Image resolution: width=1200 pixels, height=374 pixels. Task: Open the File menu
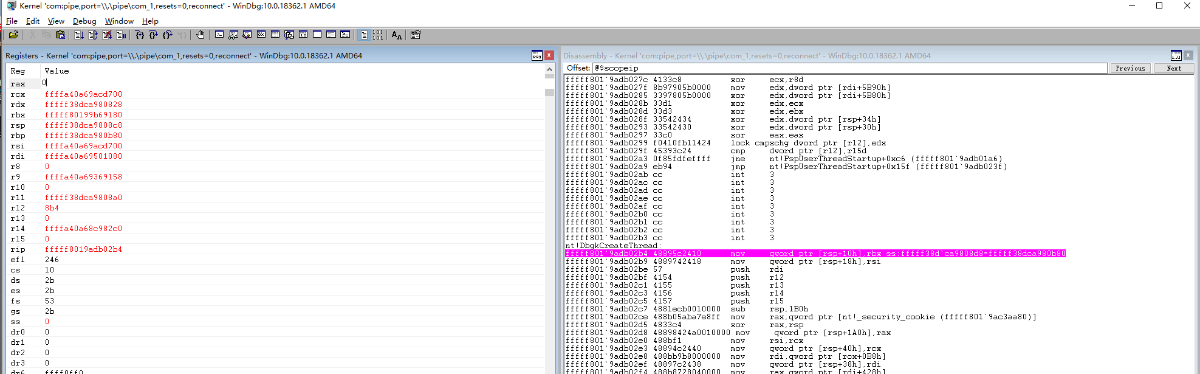point(11,20)
